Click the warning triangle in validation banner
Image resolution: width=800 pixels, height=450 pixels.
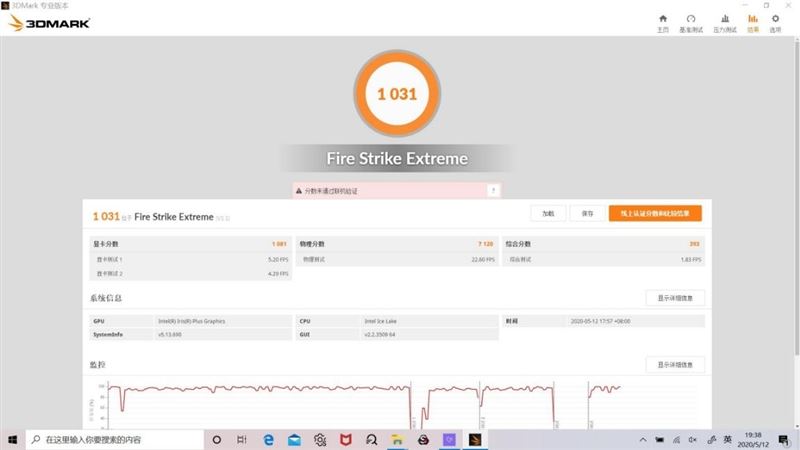pos(299,191)
